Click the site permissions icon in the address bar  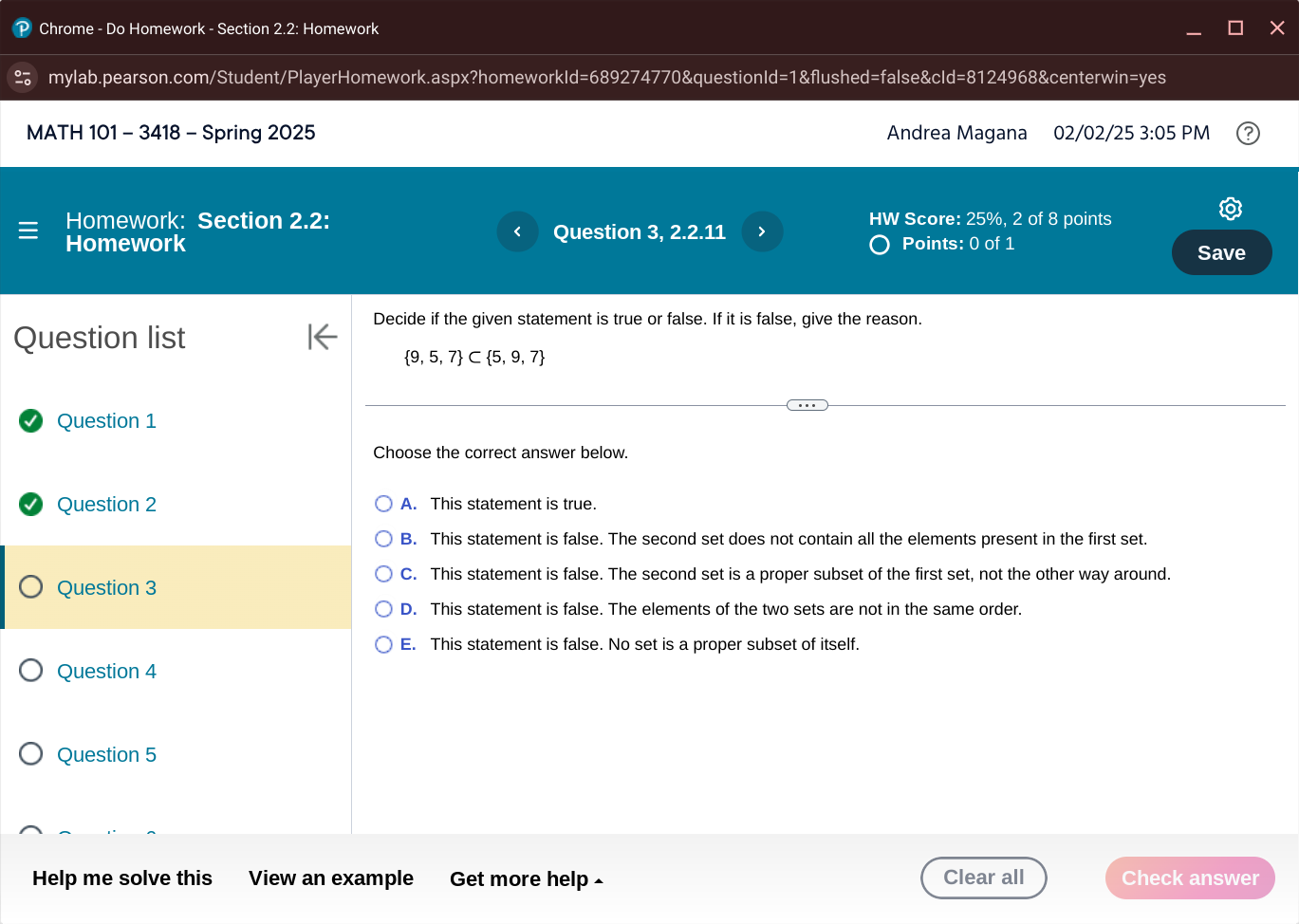tap(22, 77)
